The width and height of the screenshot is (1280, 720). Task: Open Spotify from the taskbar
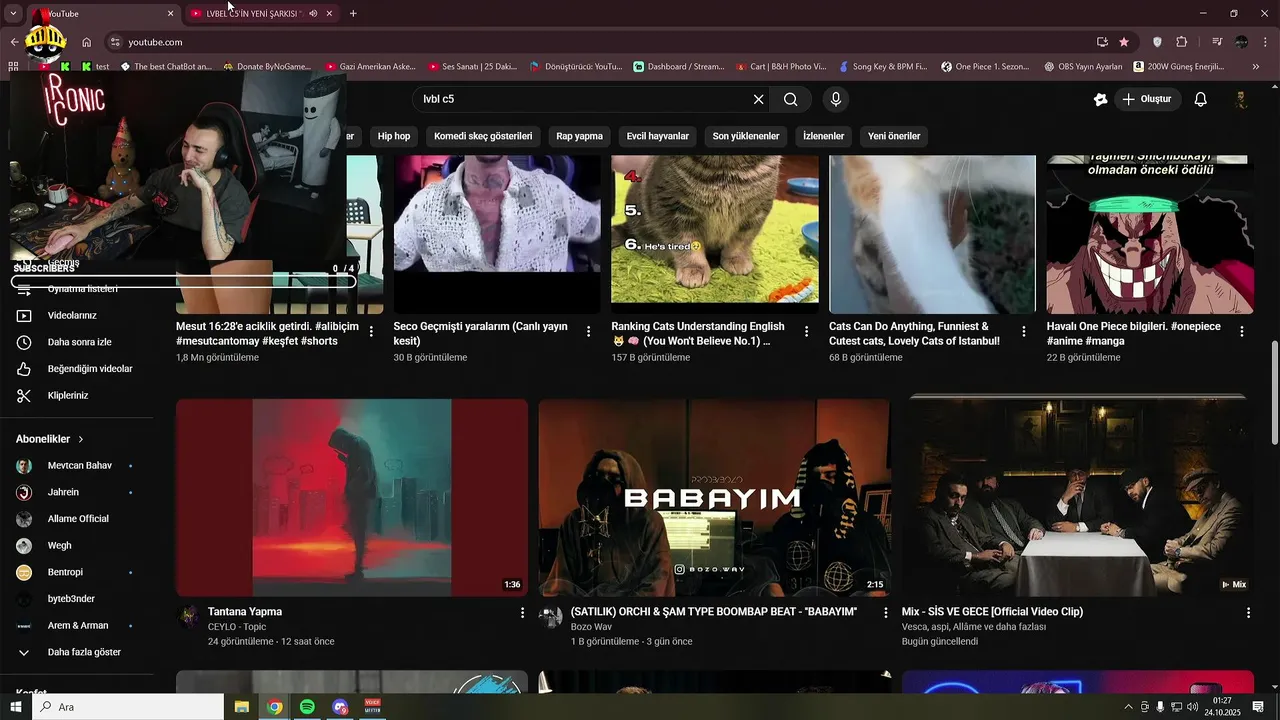point(307,707)
